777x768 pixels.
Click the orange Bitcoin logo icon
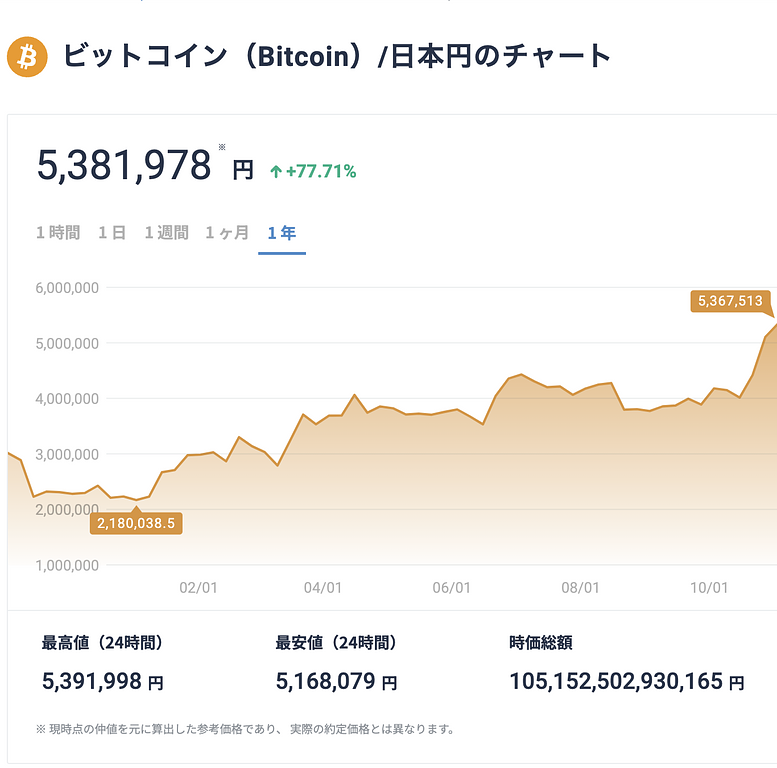[x=27, y=57]
